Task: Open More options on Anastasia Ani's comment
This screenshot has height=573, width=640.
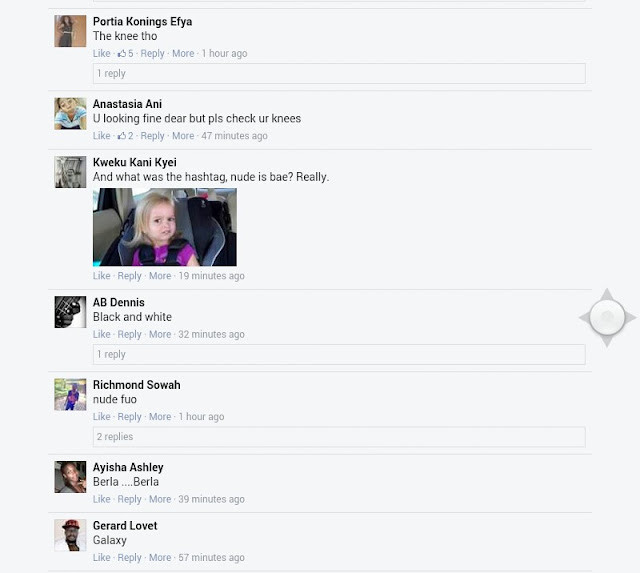Action: (183, 136)
